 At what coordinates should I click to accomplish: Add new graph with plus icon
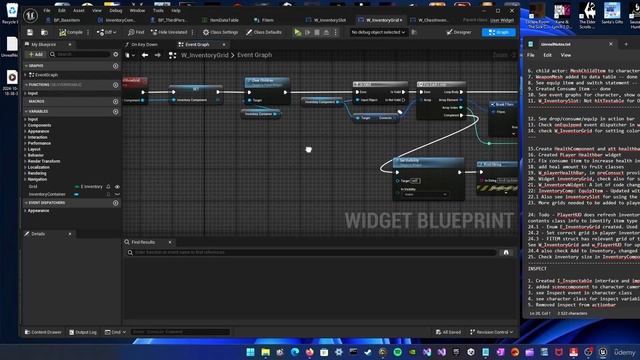[116, 66]
